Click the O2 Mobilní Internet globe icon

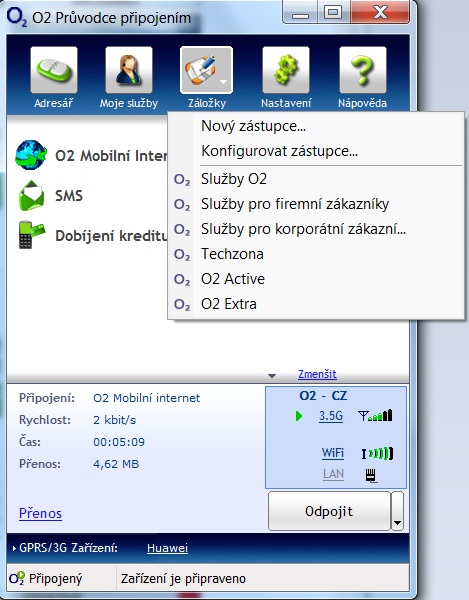coord(31,155)
